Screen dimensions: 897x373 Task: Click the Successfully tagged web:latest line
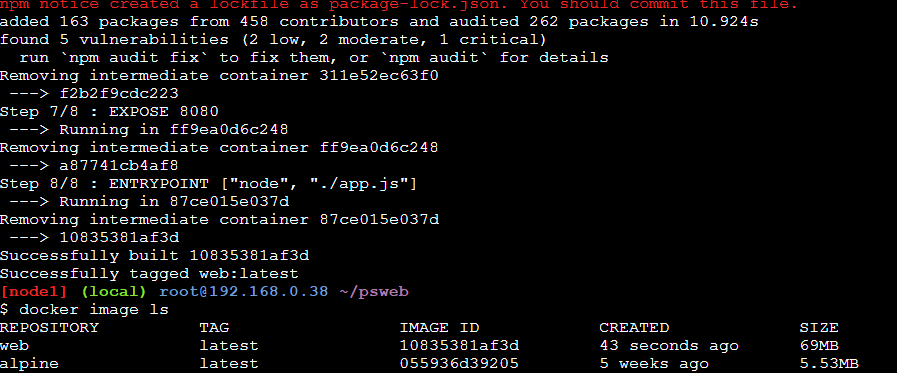[x=149, y=273]
